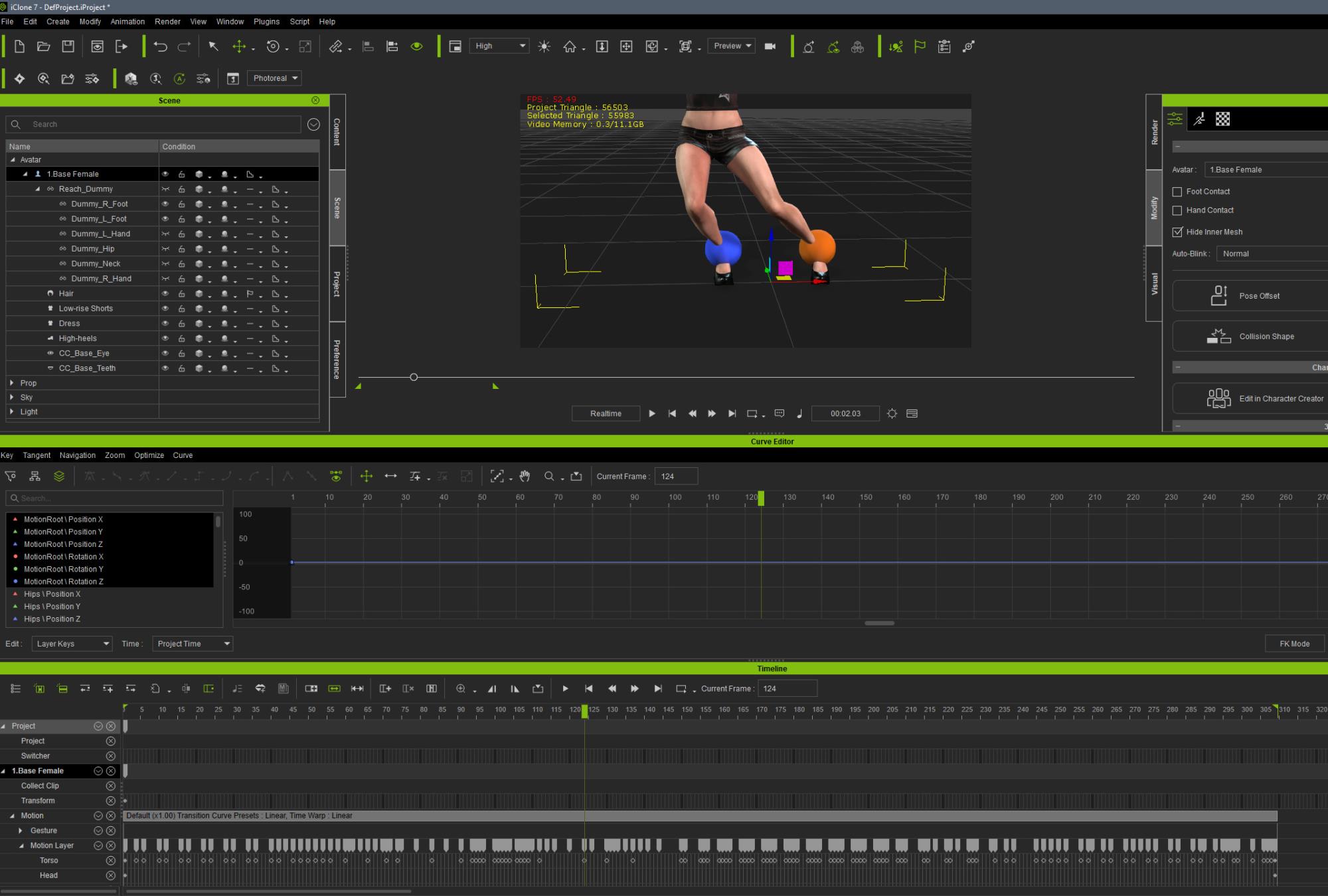The image size is (1328, 896).
Task: Click Curve Editor hand pan tool
Action: click(525, 476)
